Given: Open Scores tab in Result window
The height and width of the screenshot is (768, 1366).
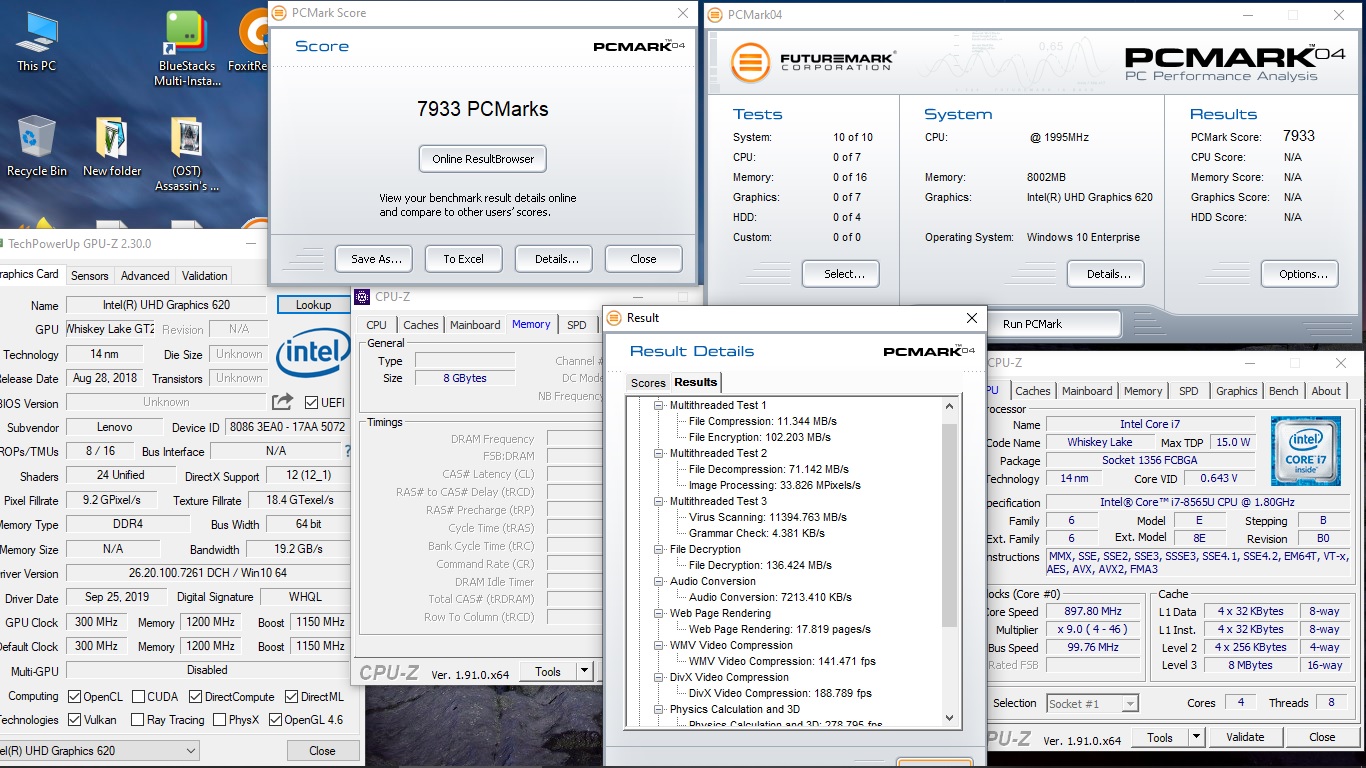Looking at the screenshot, I should pyautogui.click(x=648, y=383).
